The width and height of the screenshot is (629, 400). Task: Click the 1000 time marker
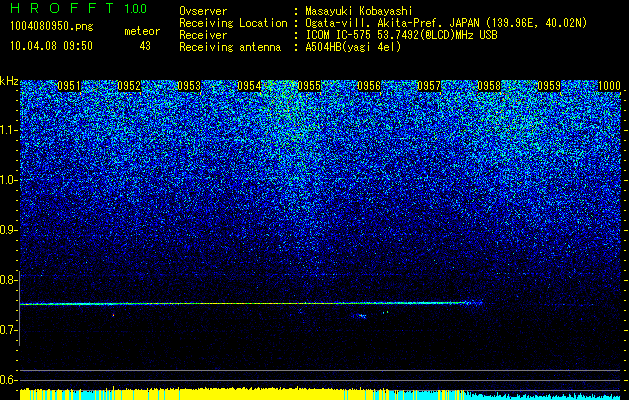(609, 86)
